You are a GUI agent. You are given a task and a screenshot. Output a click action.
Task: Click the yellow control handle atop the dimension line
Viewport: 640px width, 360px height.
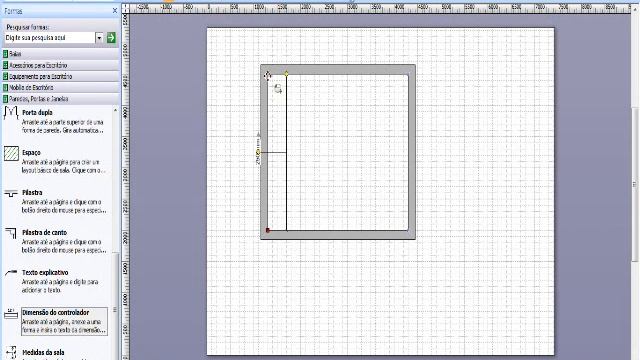pyautogui.click(x=286, y=73)
